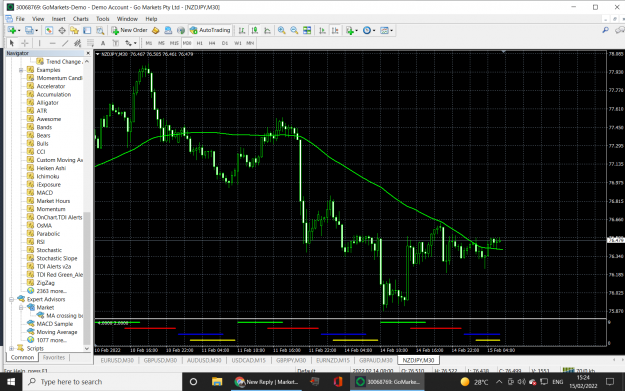Open the profiles dropdown arrow
This screenshot has height=391, width=625.
point(37,30)
